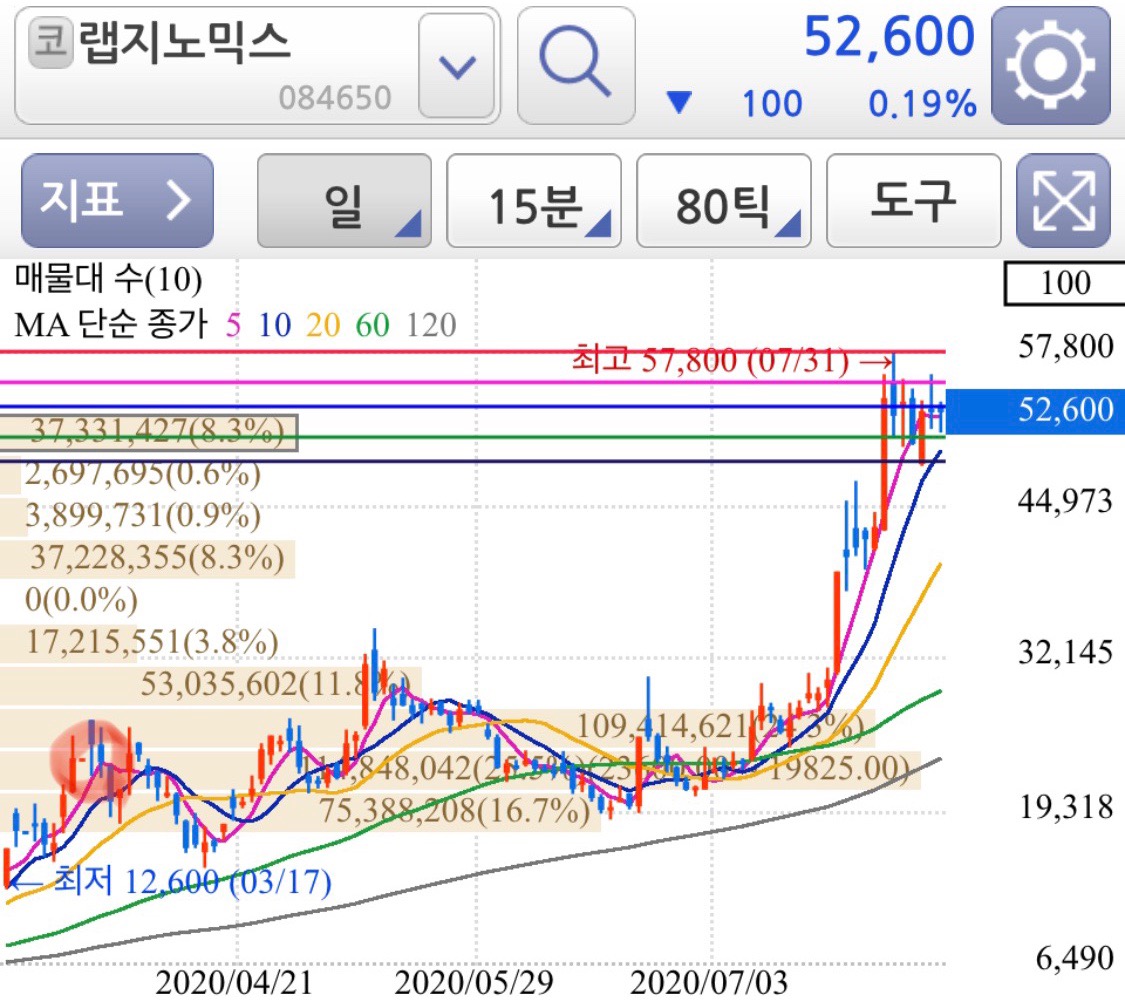Tap the 0.19% change rate
Image resolution: width=1125 pixels, height=1008 pixels.
[922, 104]
